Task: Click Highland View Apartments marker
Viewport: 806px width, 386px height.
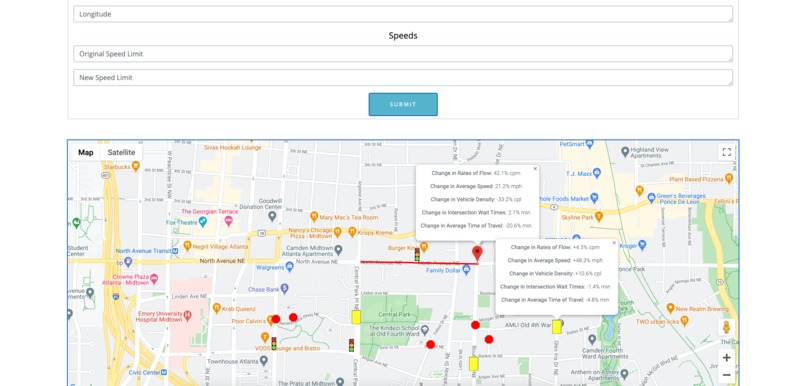Action: click(625, 152)
